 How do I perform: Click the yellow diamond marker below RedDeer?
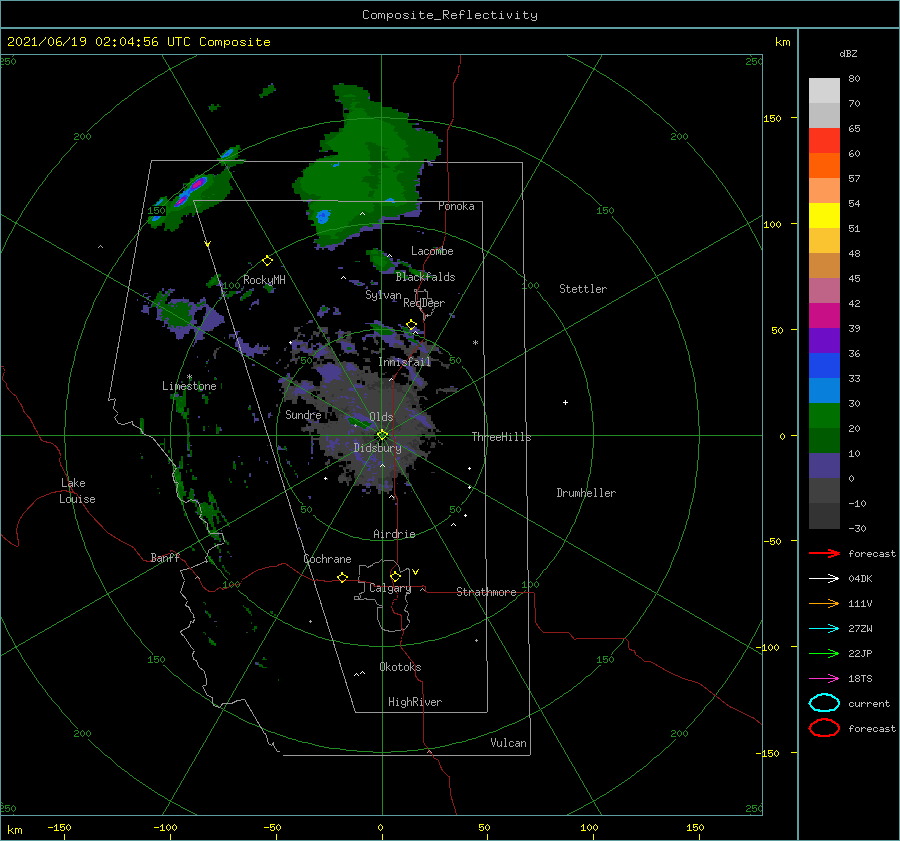[x=411, y=325]
